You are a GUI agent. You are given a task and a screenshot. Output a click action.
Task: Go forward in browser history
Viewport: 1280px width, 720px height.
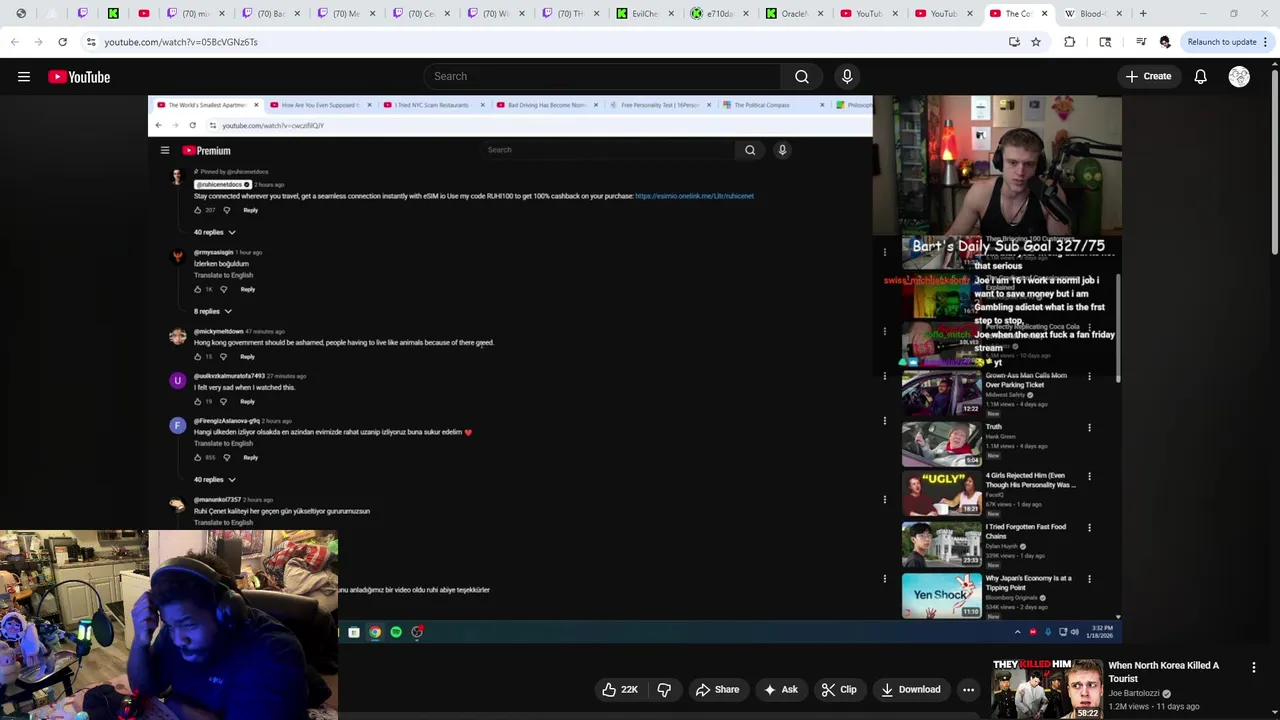tap(39, 42)
